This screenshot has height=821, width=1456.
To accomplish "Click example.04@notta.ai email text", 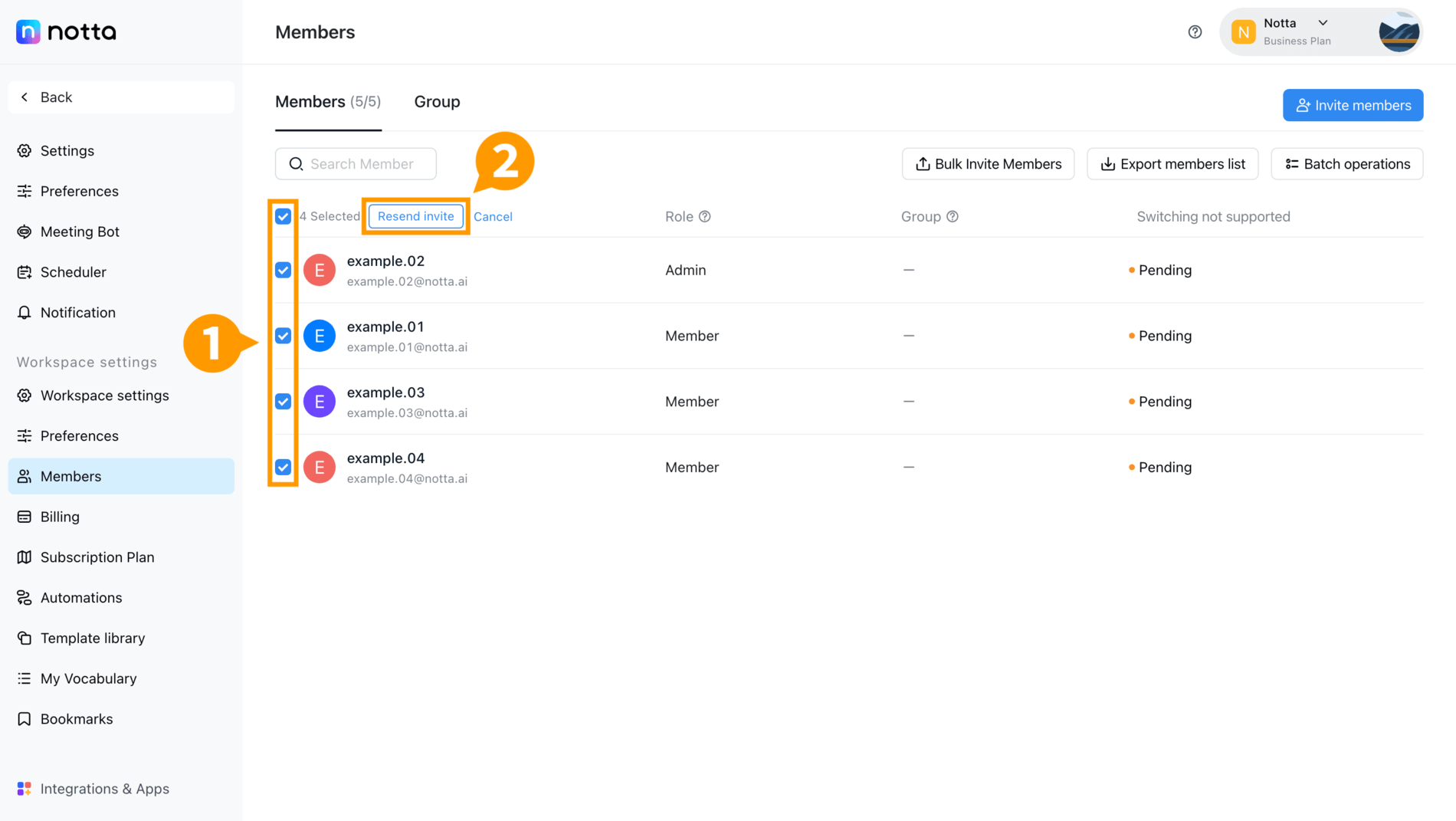I will [x=407, y=478].
